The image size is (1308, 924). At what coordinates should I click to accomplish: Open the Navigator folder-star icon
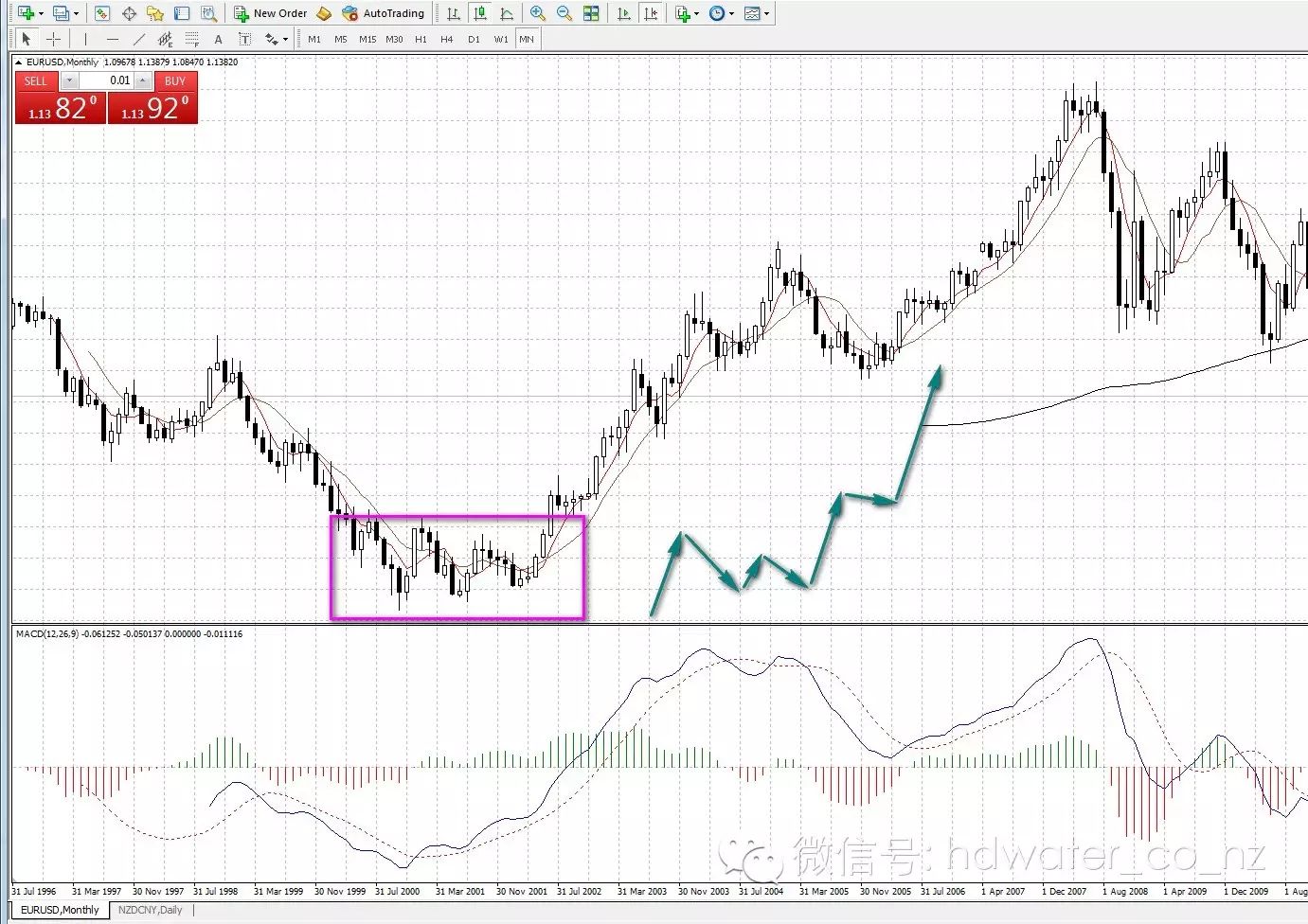coord(155,13)
